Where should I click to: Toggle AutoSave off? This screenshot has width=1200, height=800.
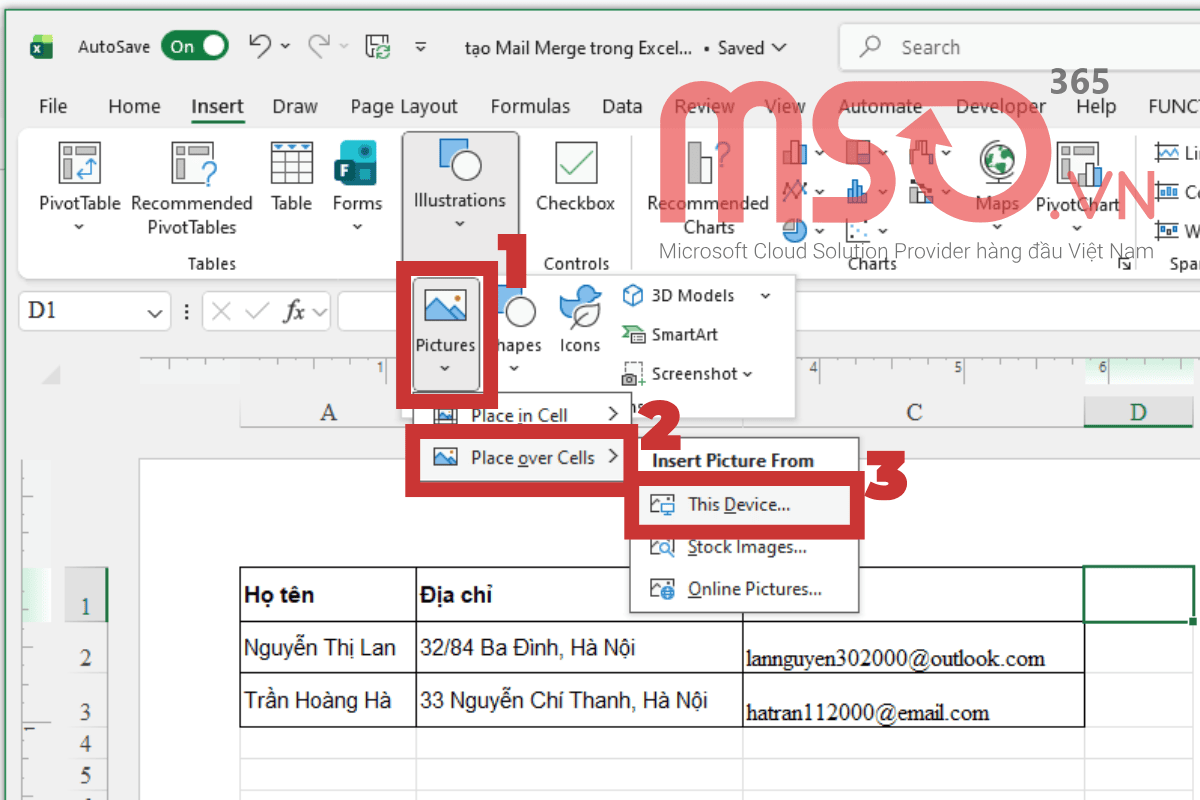pos(194,46)
